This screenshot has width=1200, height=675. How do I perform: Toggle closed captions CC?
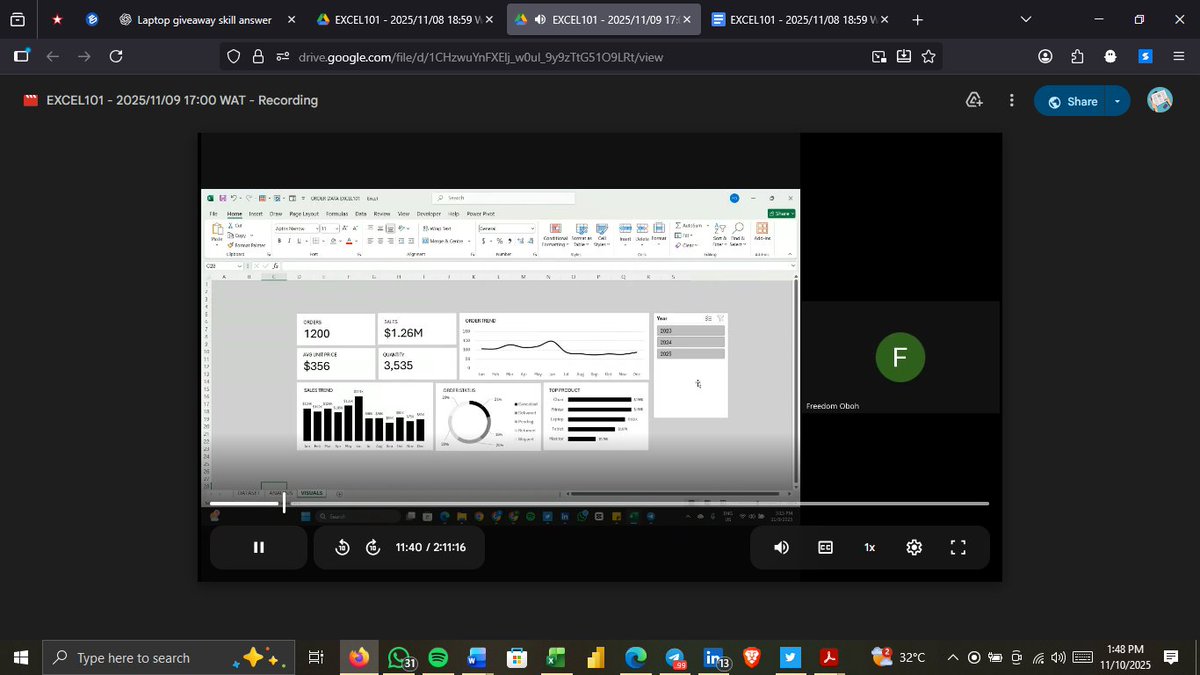(826, 547)
